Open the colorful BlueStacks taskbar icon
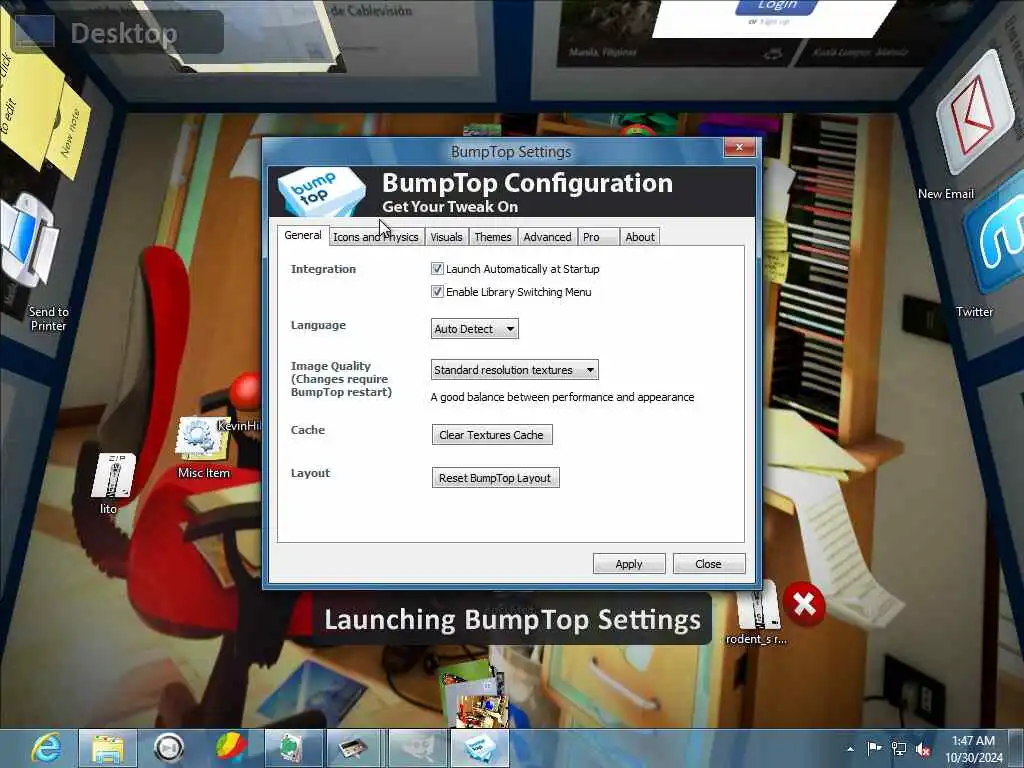The image size is (1024, 768). coord(231,748)
